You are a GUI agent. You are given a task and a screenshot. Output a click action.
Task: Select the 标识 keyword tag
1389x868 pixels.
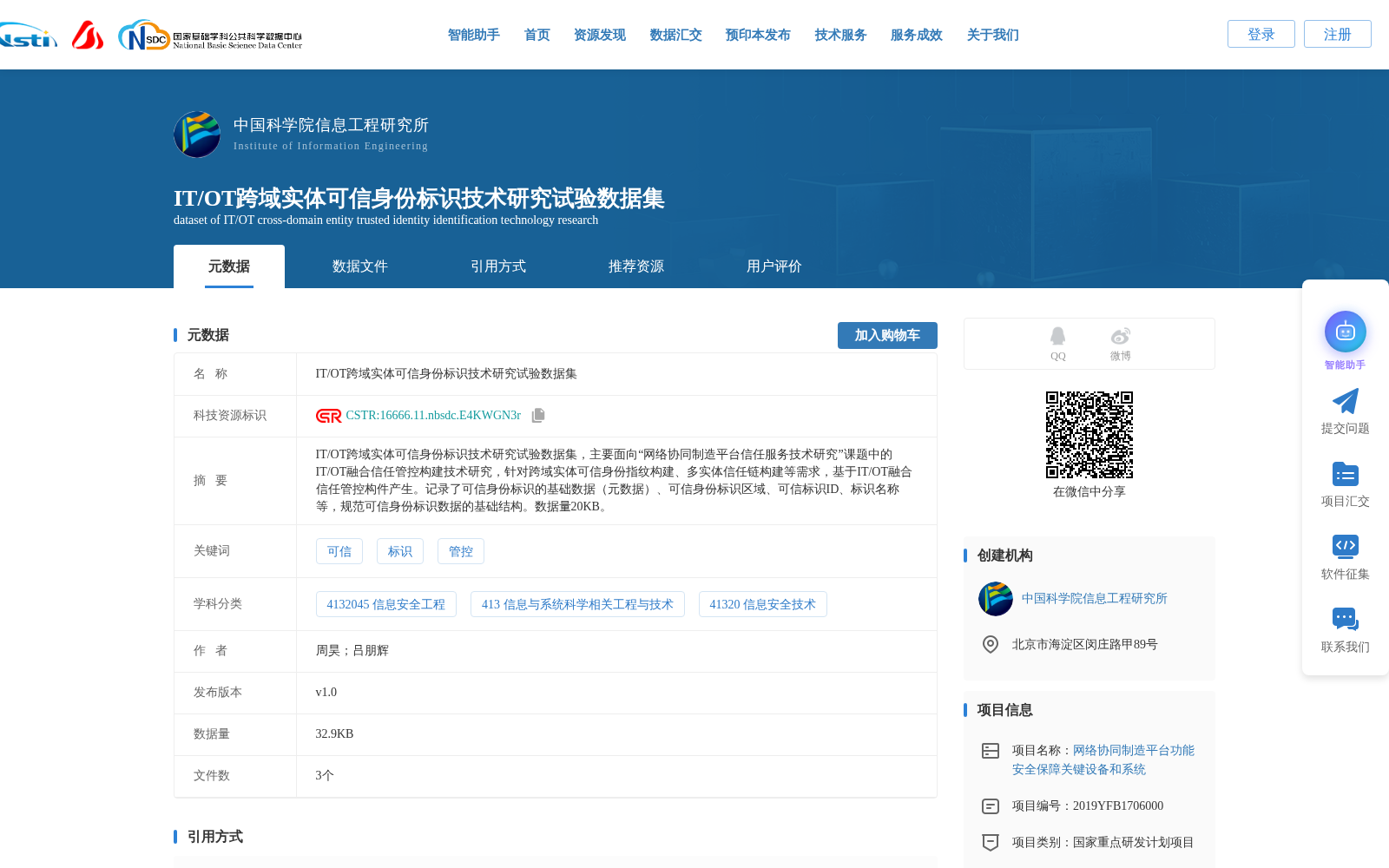(x=400, y=551)
